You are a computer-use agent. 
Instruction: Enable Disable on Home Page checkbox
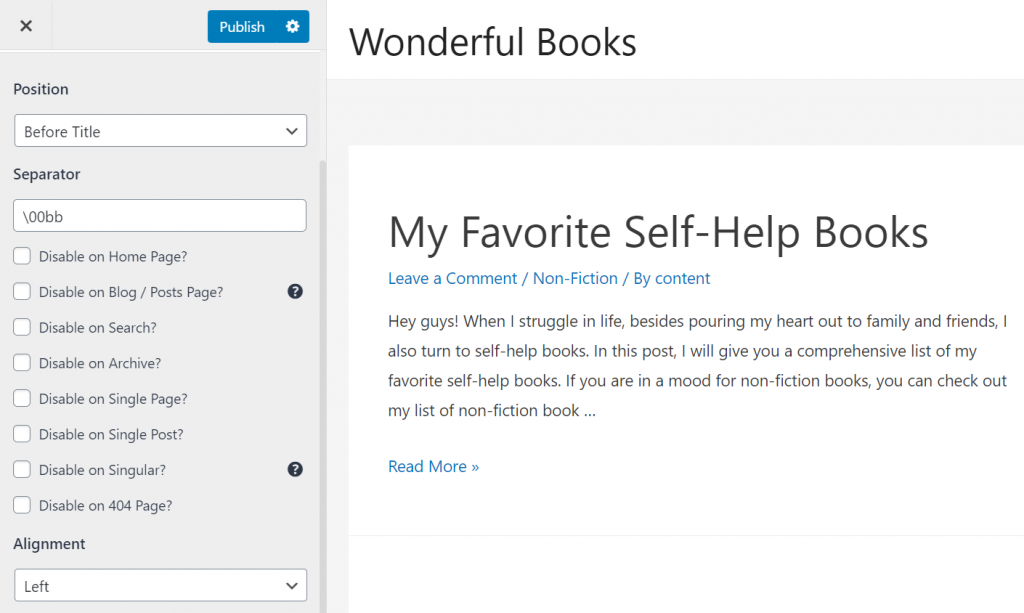[22, 257]
